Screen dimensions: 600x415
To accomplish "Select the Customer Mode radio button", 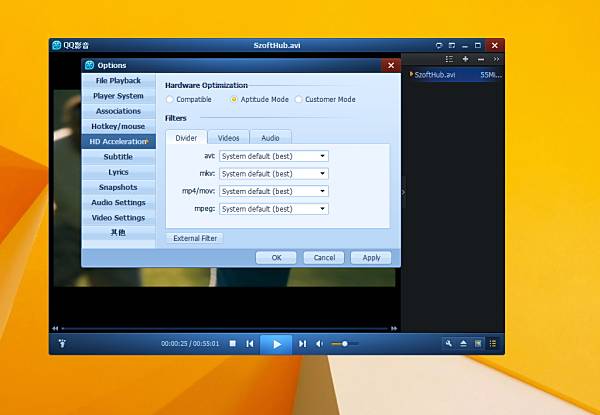I will (x=298, y=99).
